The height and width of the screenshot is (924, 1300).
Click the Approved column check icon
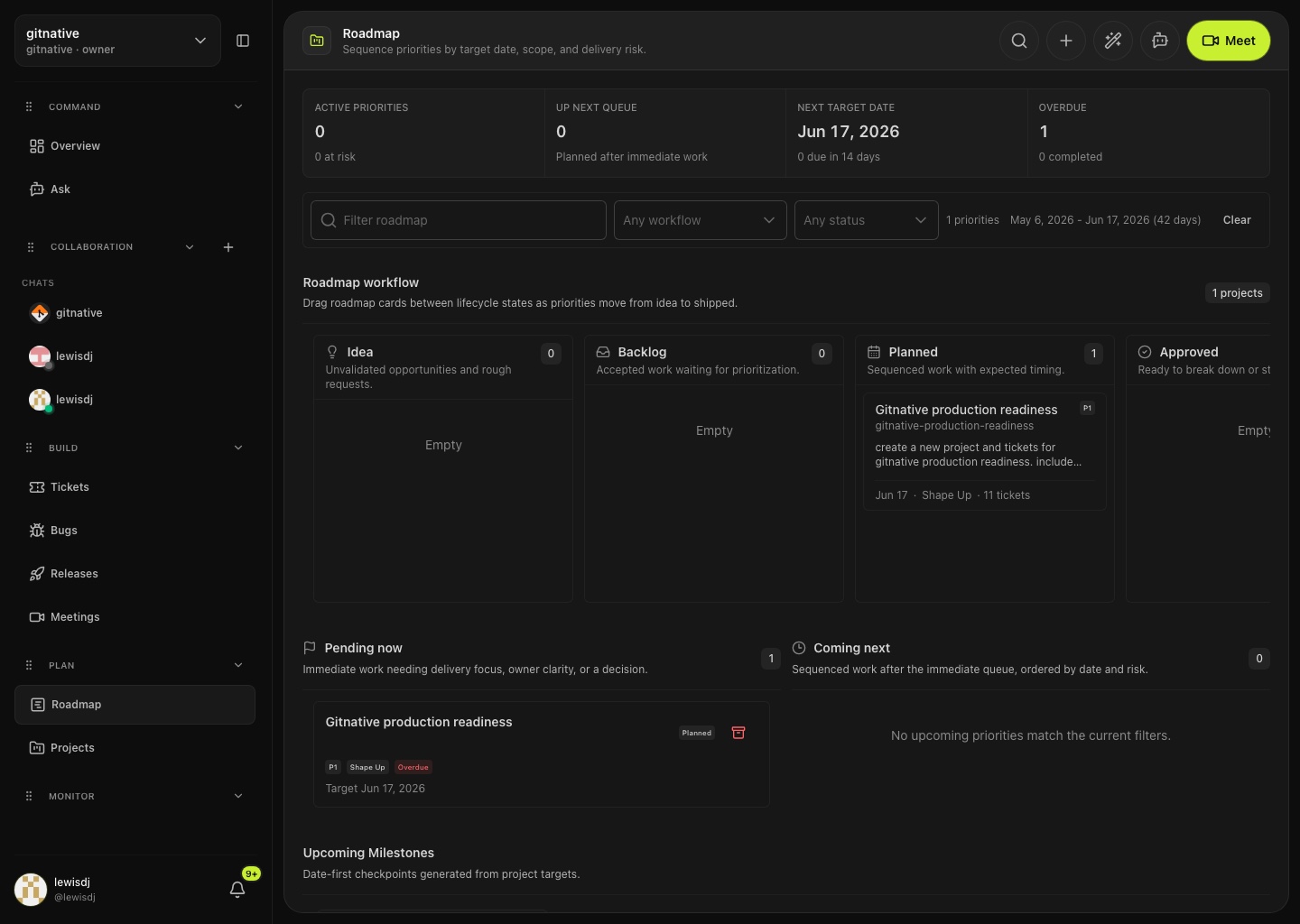[x=1145, y=352]
